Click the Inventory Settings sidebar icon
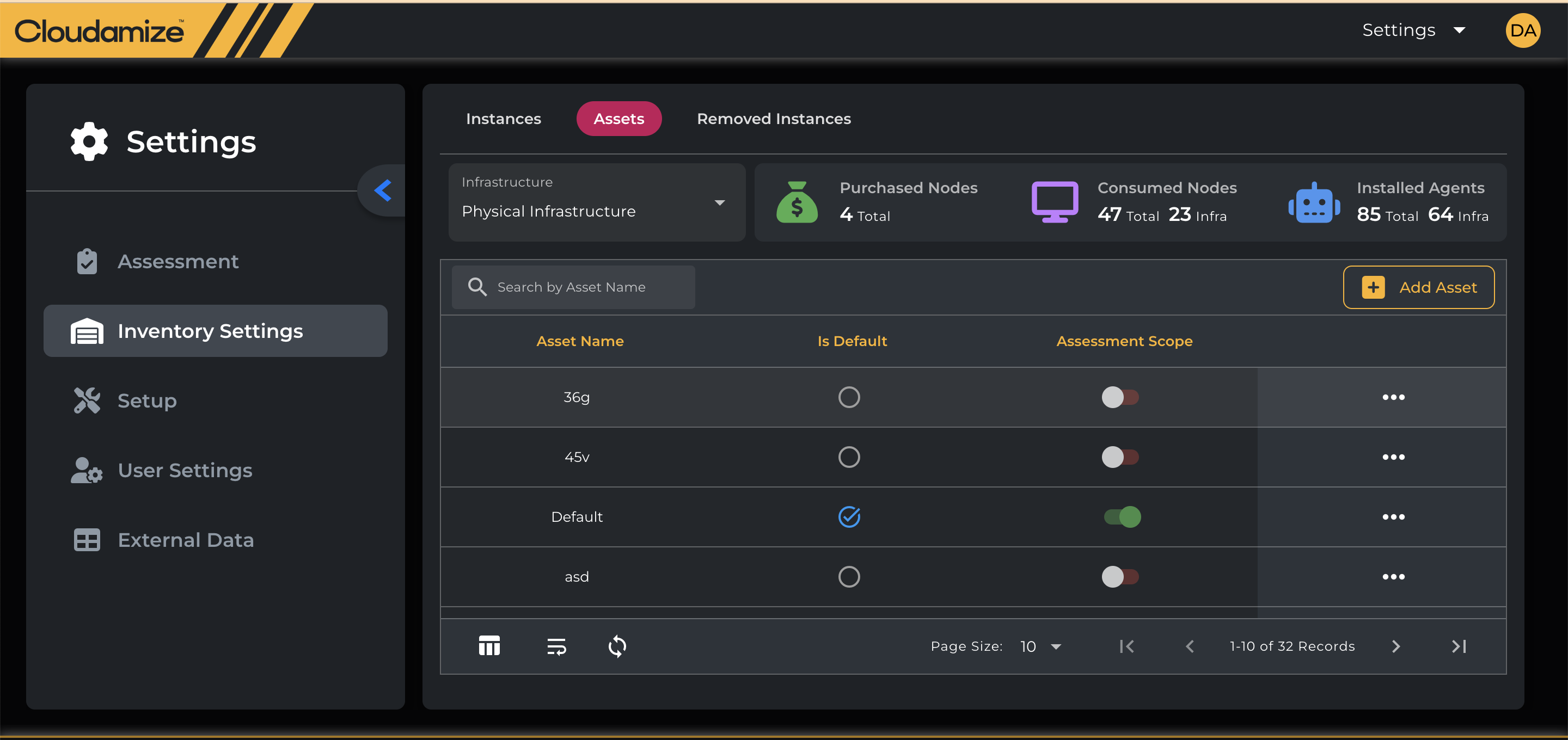The width and height of the screenshot is (1568, 740). tap(87, 330)
